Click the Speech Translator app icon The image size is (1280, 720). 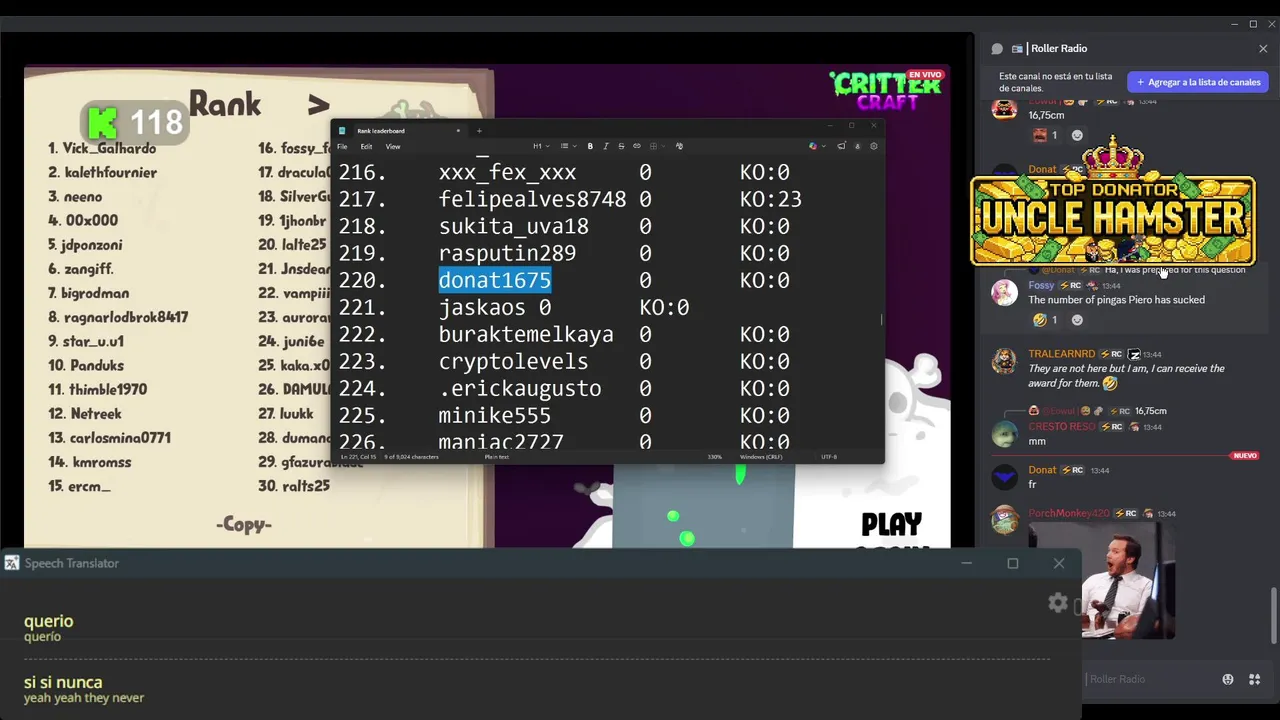tap(11, 563)
